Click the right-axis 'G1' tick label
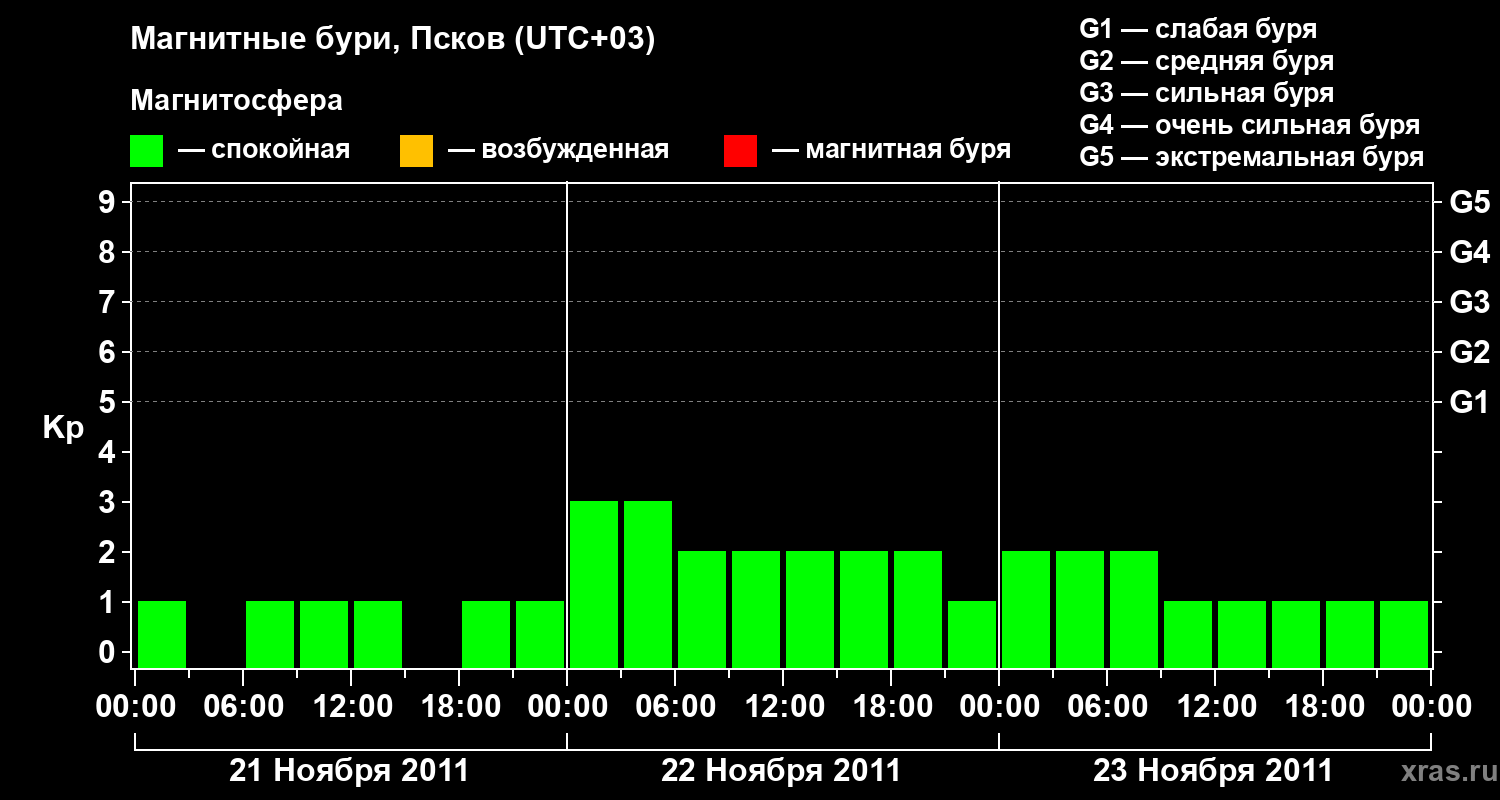This screenshot has height=800, width=1500. pos(1470,402)
